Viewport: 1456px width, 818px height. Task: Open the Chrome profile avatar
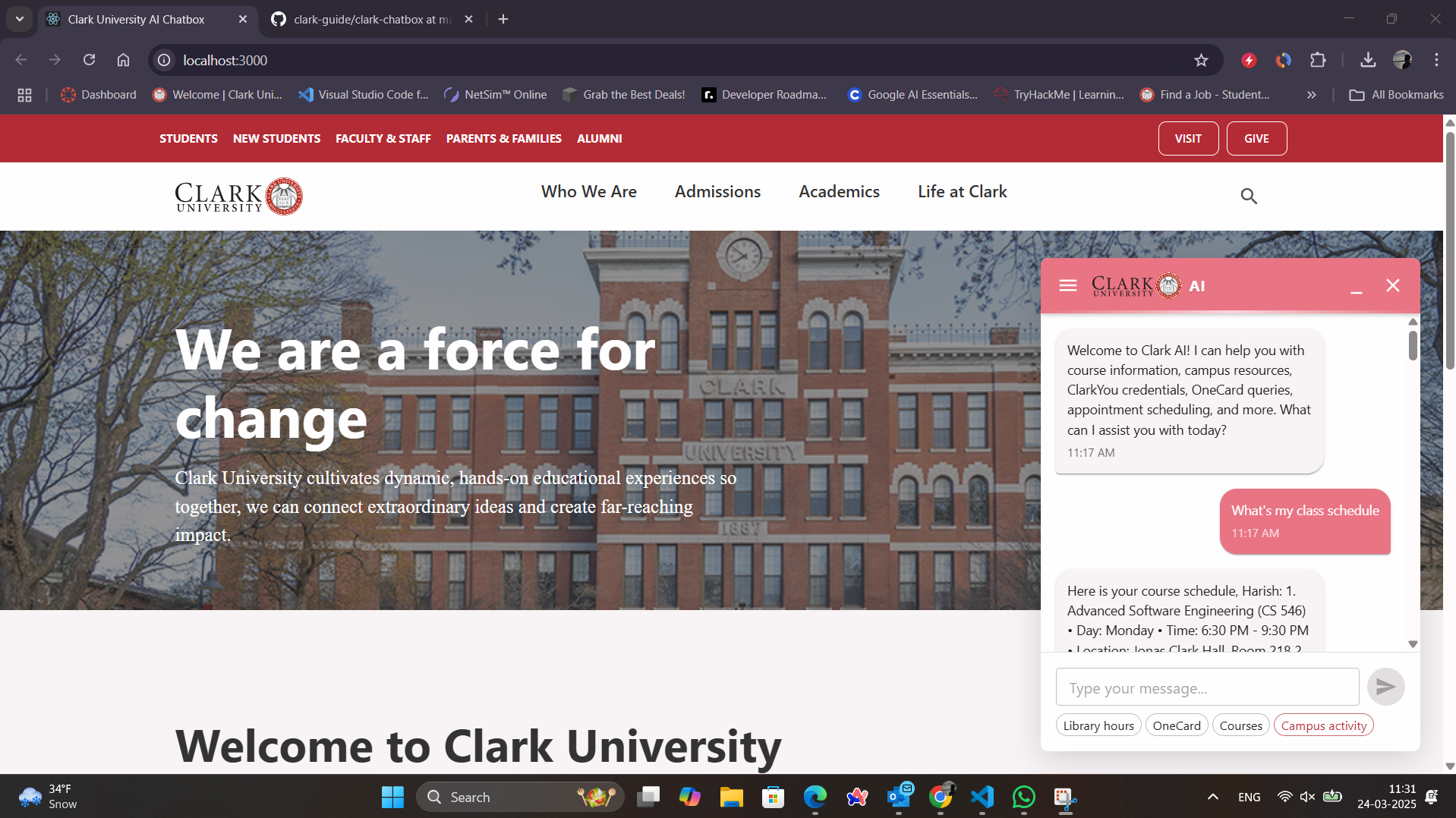point(1402,60)
